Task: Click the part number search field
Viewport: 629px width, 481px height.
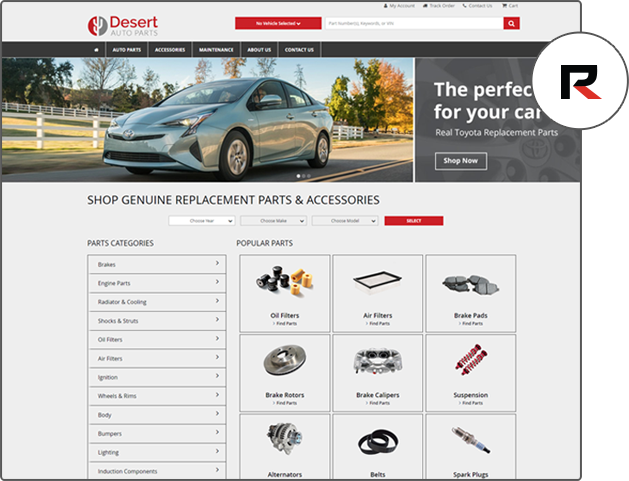Action: [412, 23]
